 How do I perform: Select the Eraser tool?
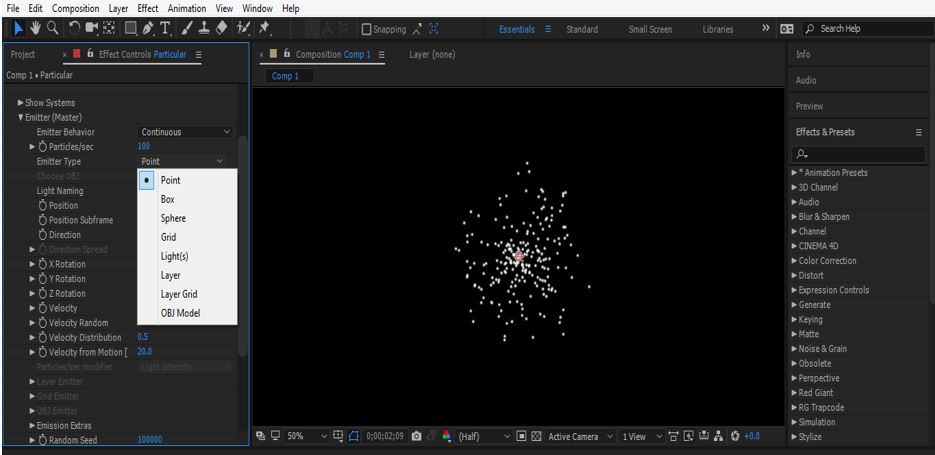pyautogui.click(x=221, y=28)
